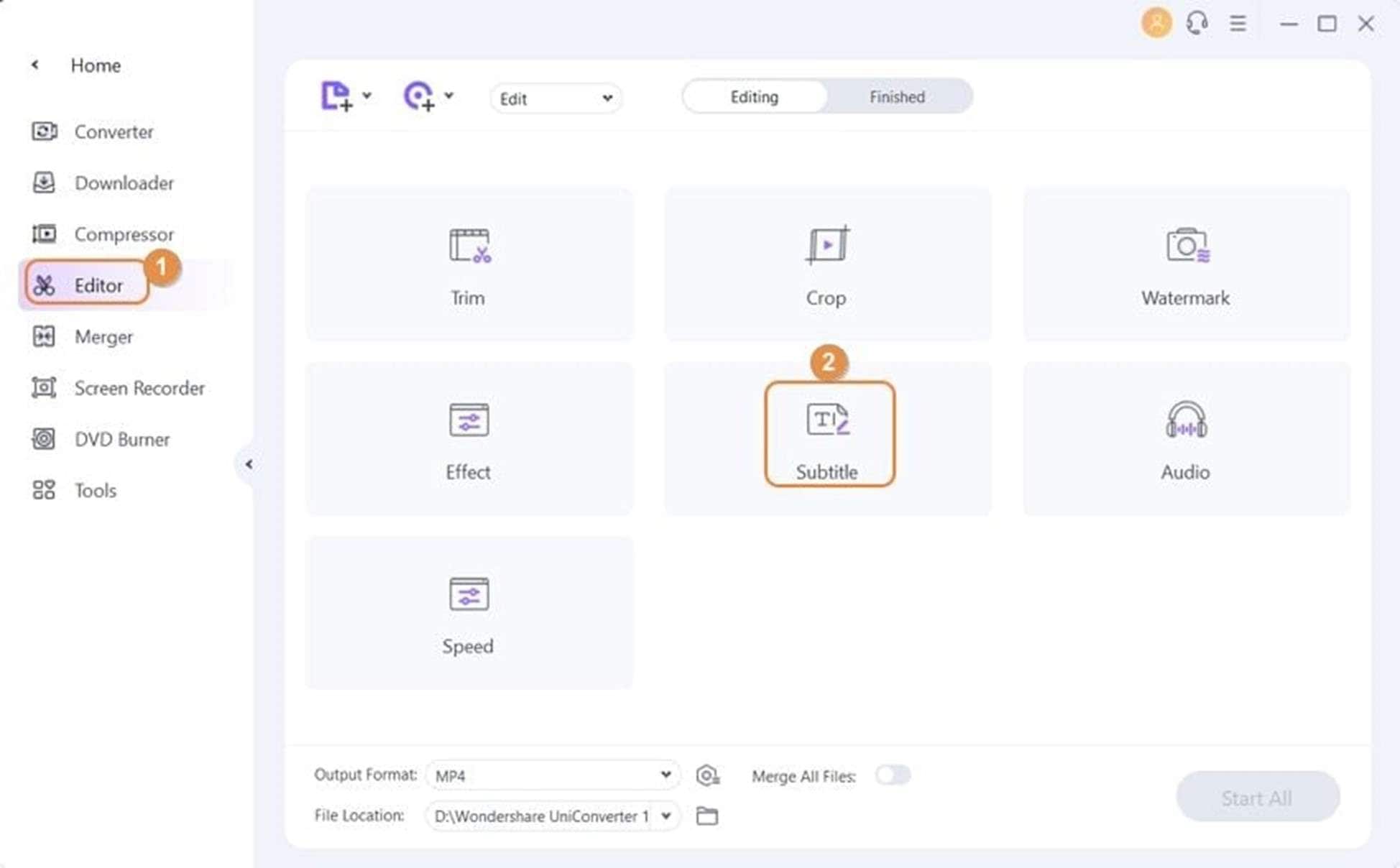This screenshot has height=868, width=1400.
Task: Open the Speed tool
Action: (469, 612)
